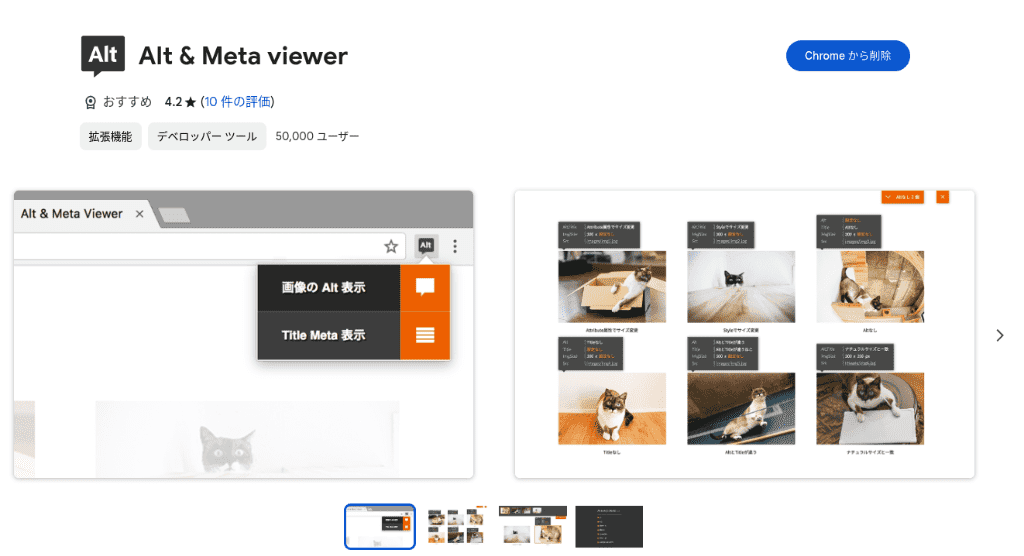Image resolution: width=1024 pixels, height=556 pixels.
Task: Select the second cat photo grid thumbnail
Action: [456, 526]
